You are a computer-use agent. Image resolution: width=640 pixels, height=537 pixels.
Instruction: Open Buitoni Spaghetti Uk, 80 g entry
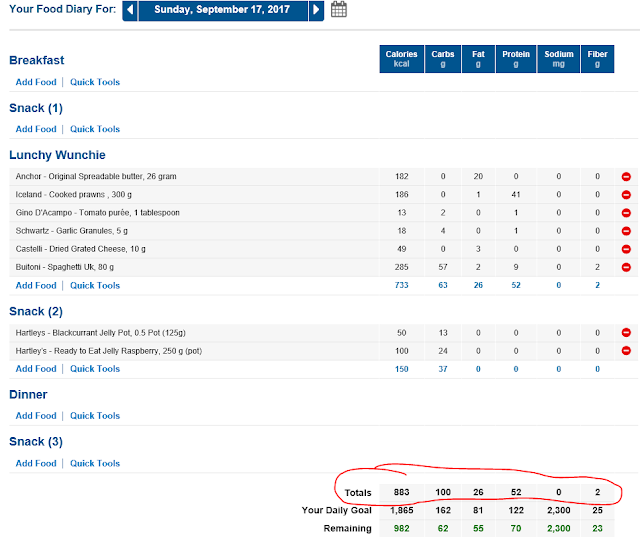click(64, 267)
